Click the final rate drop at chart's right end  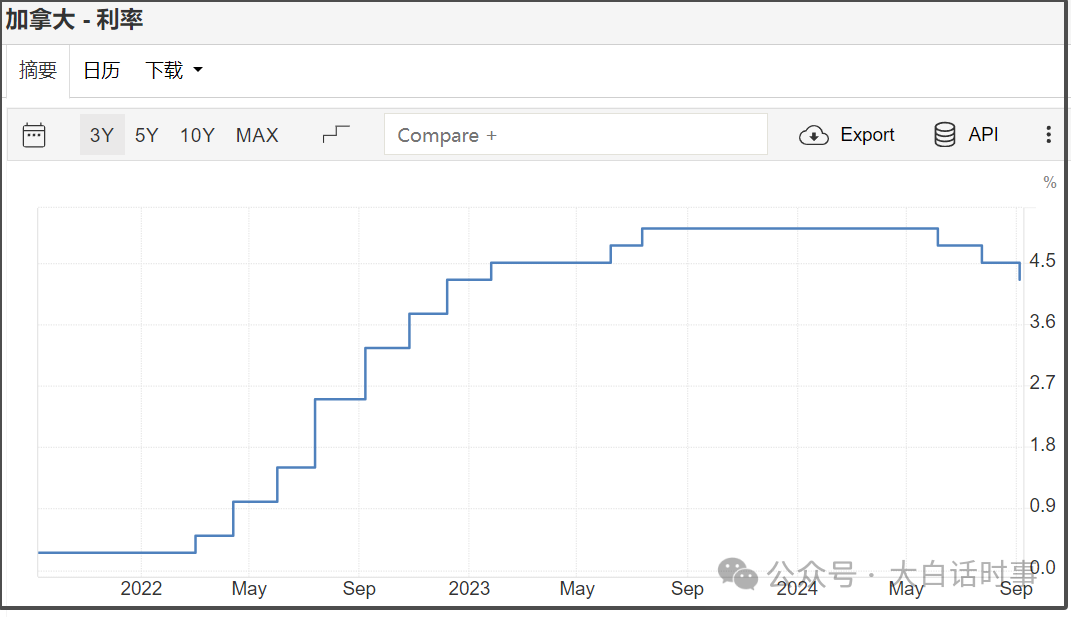click(x=1019, y=272)
